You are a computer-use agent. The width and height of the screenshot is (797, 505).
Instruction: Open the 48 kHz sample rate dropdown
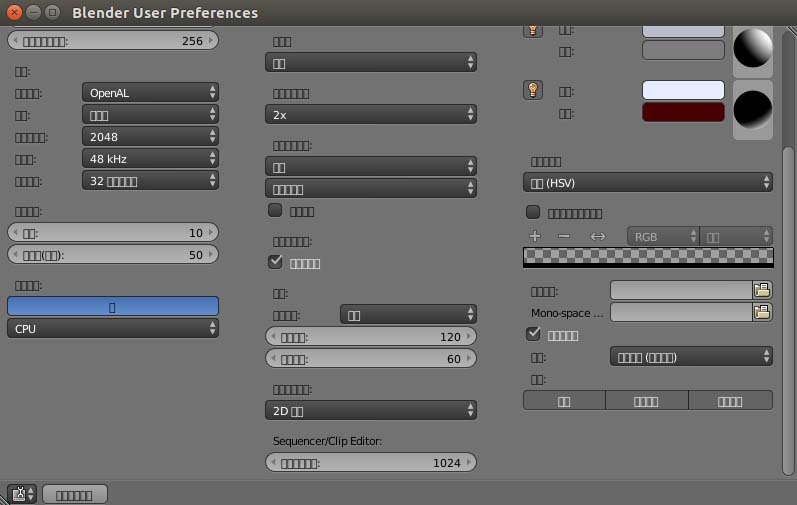click(x=150, y=159)
